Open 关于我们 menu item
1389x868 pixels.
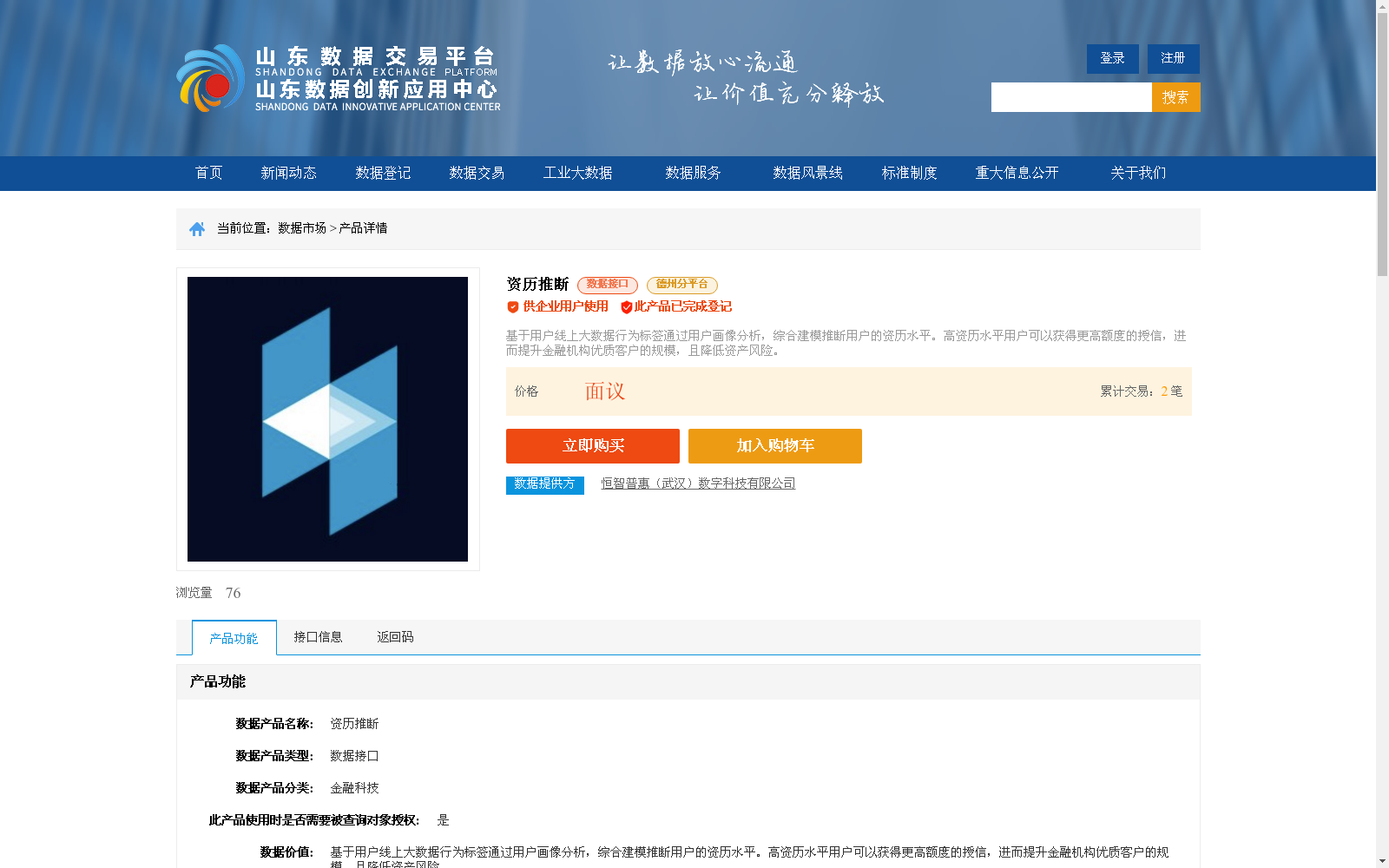[x=1138, y=173]
